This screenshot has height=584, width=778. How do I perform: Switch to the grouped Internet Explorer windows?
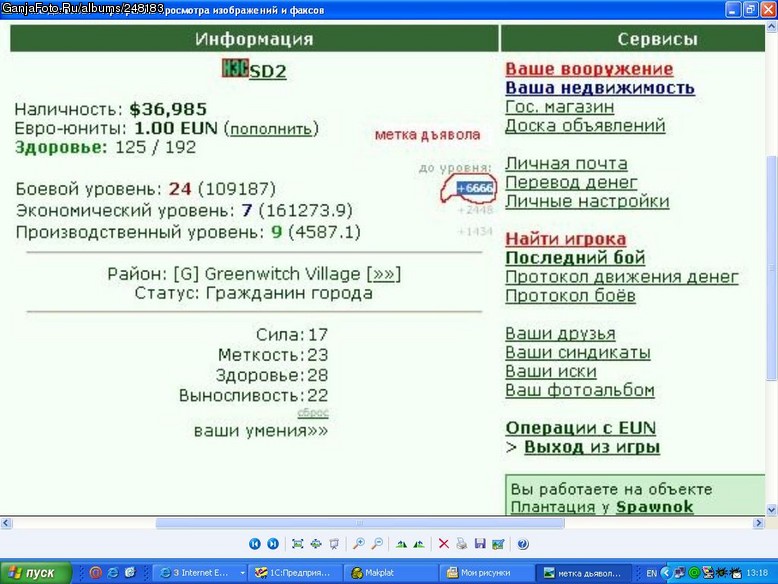pyautogui.click(x=201, y=573)
